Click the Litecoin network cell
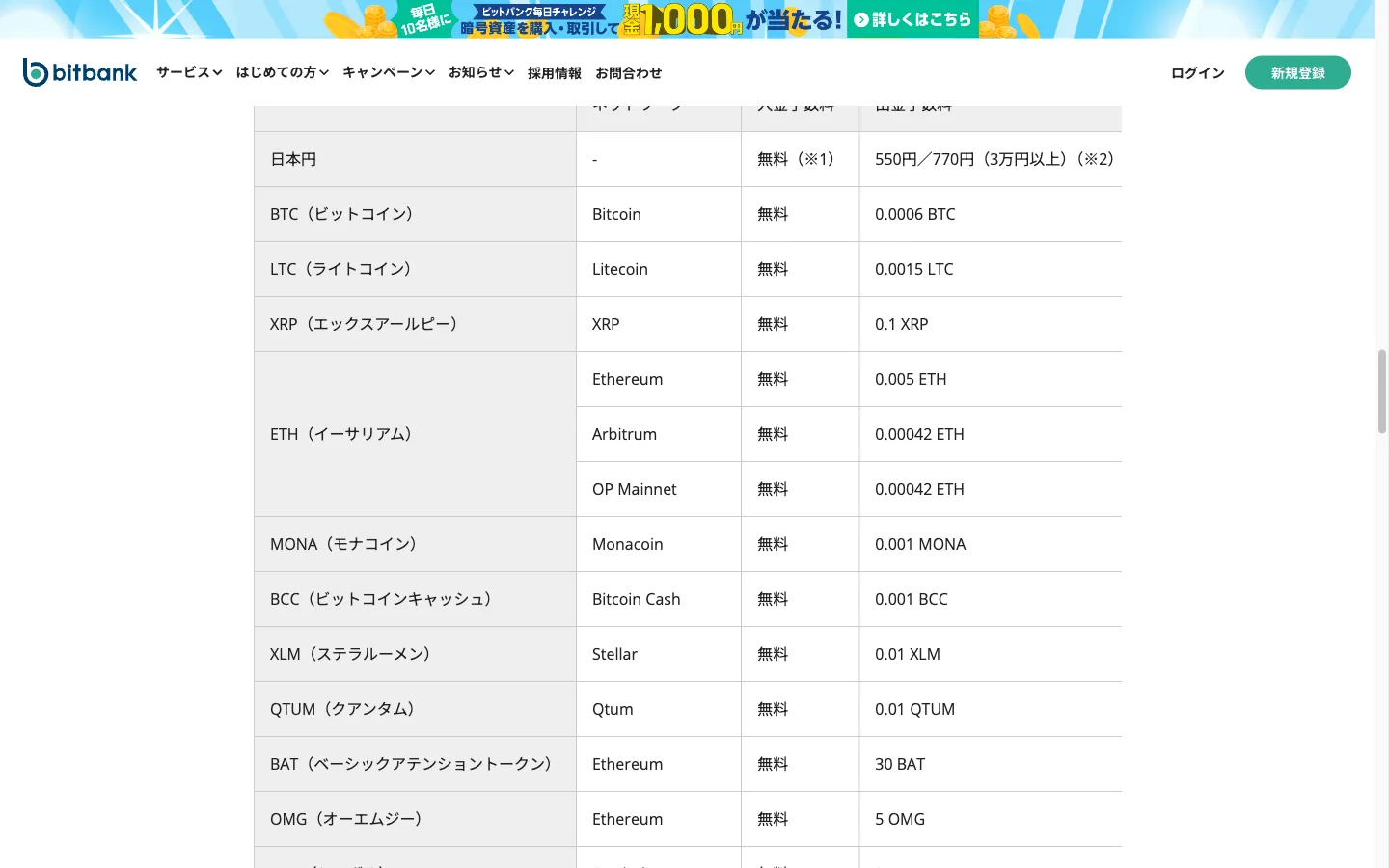This screenshot has width=1389, height=868. coord(659,269)
